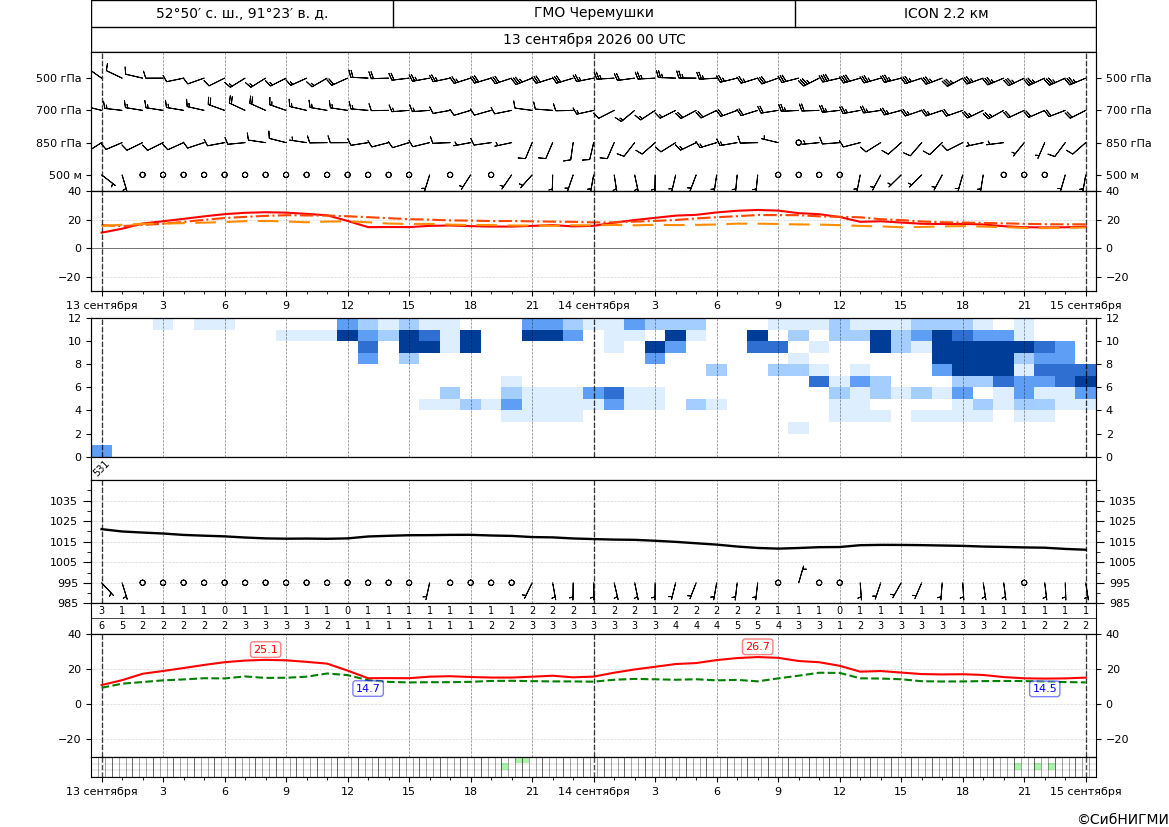Open the ©СибНИГМИ copyright text
Screen dimensions: 1169x827
coord(1123,819)
